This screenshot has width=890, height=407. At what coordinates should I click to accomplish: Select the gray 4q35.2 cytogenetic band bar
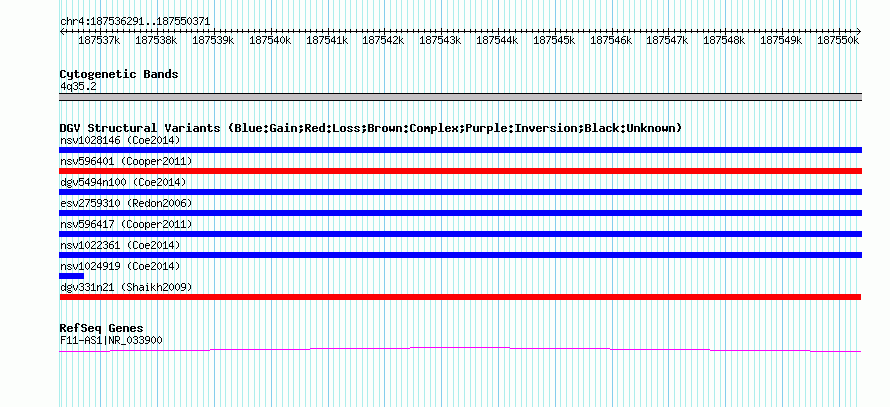tap(460, 97)
